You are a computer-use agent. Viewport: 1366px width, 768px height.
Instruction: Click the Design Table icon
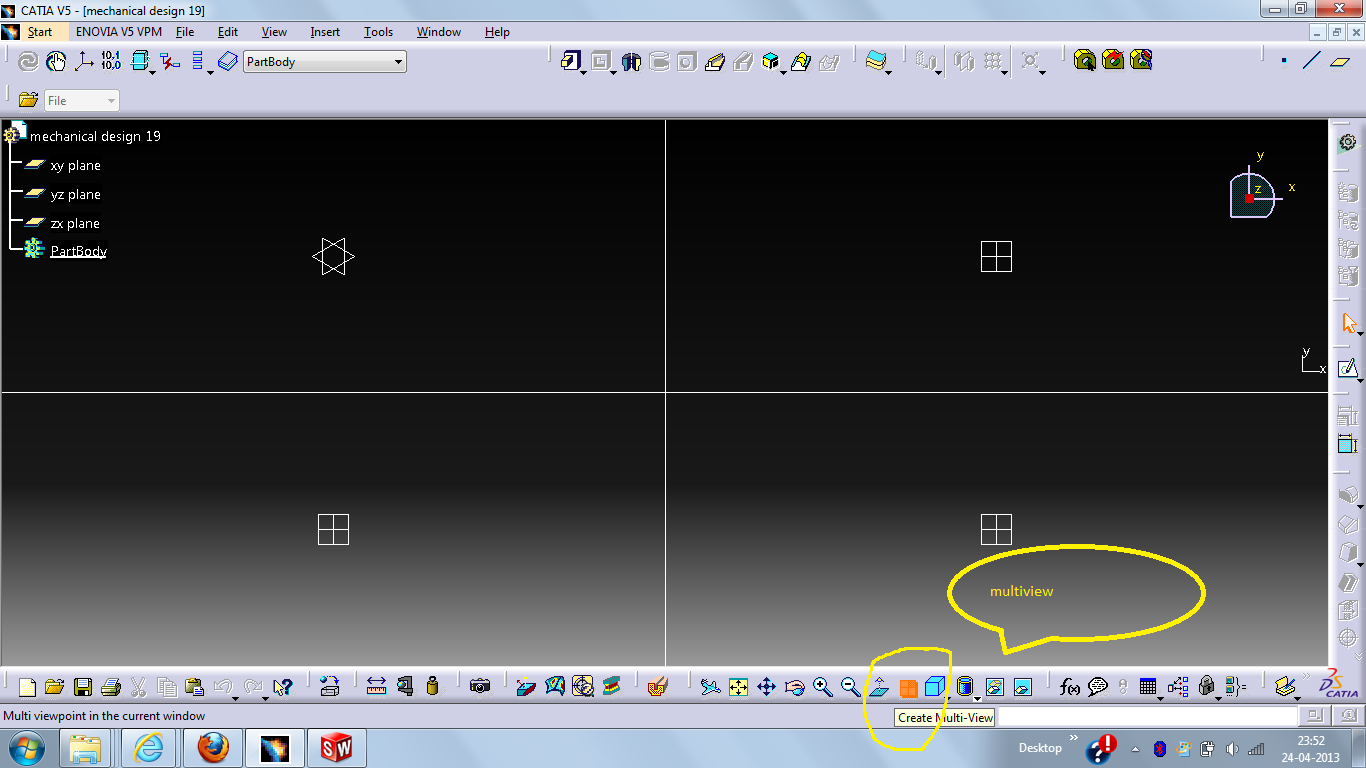click(x=1148, y=687)
